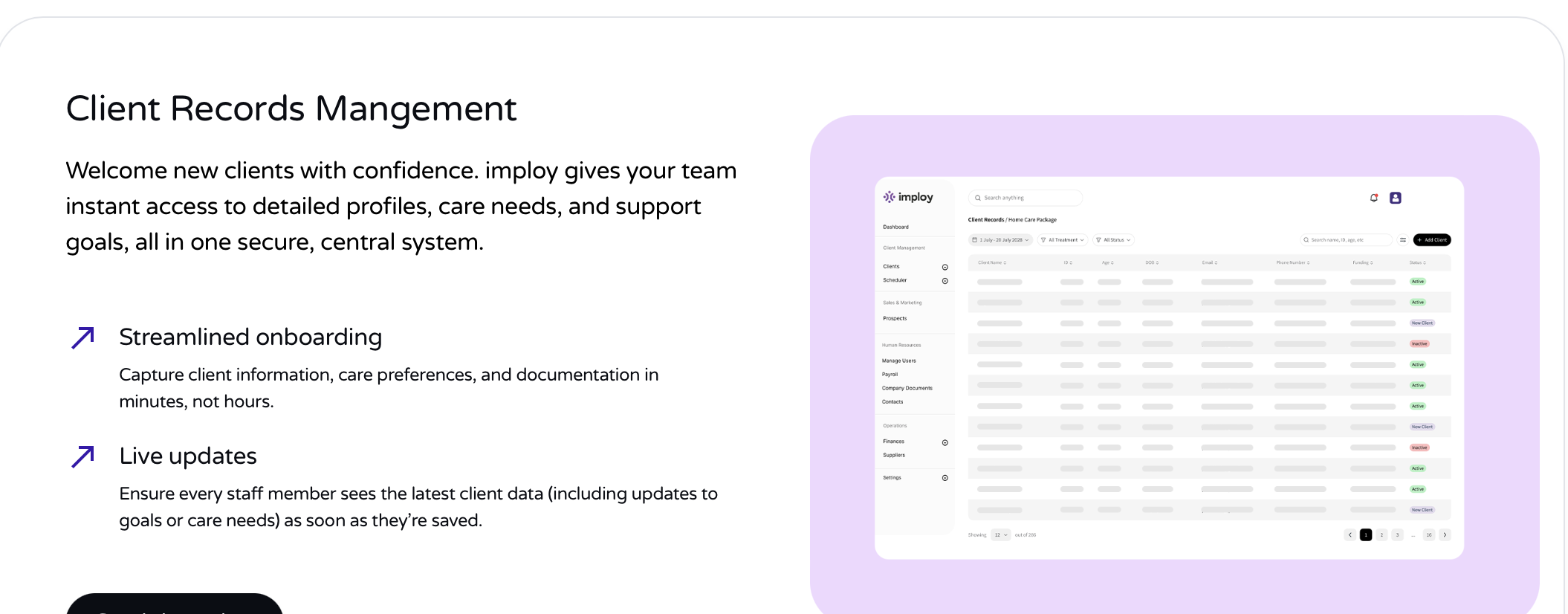This screenshot has height=614, width=1568.
Task: Sort by the Age column header
Action: click(1108, 262)
